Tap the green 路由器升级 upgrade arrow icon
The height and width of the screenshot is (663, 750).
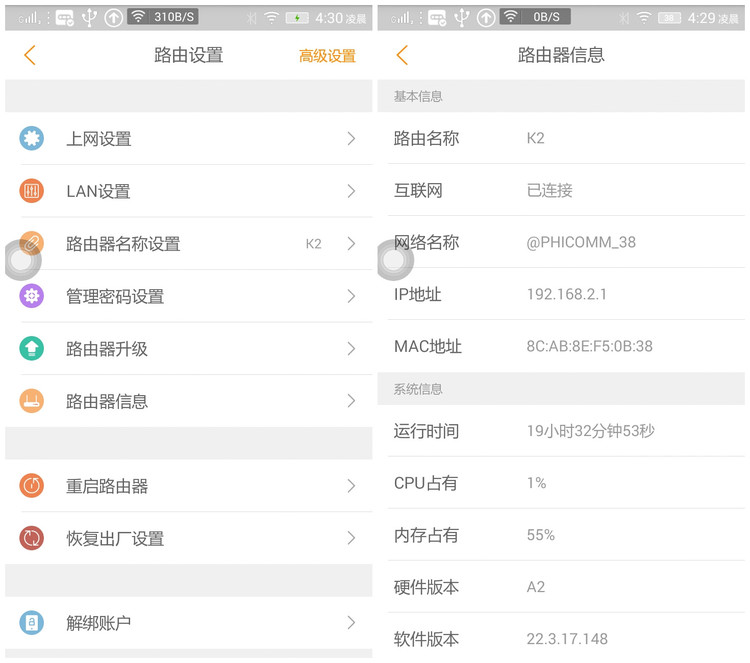click(32, 348)
